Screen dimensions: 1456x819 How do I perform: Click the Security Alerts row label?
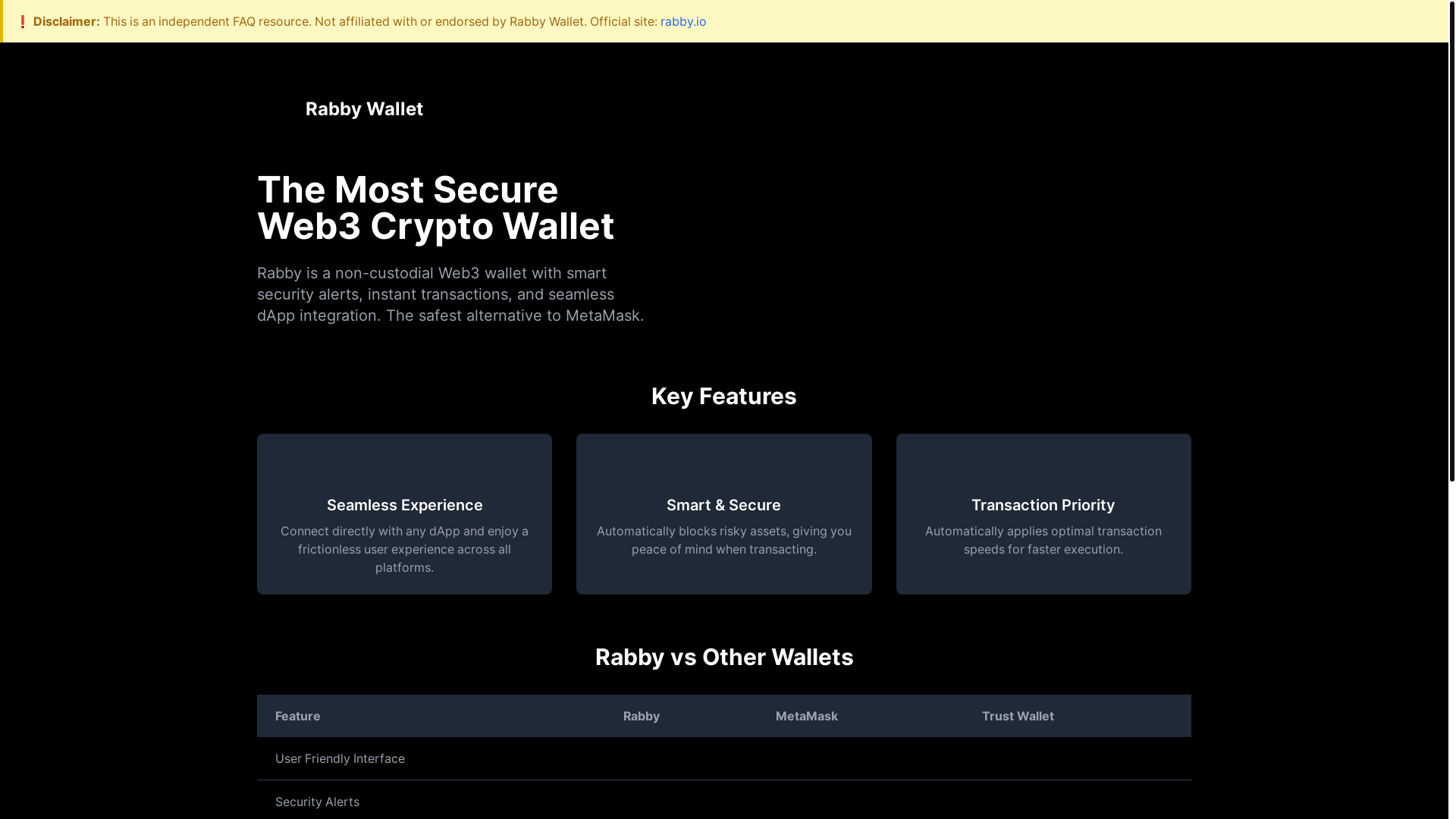[317, 802]
